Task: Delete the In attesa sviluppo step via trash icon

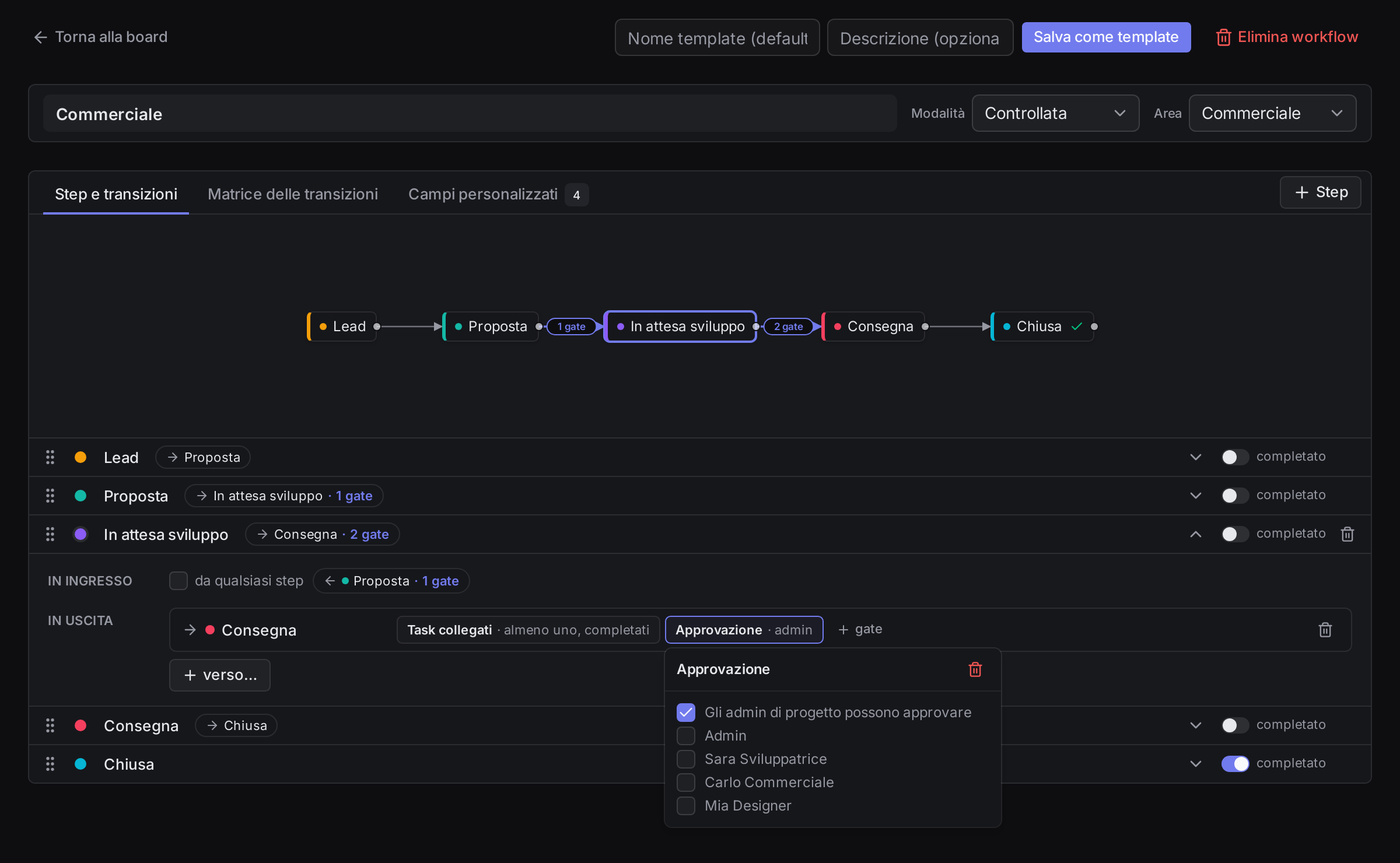Action: [x=1347, y=534]
